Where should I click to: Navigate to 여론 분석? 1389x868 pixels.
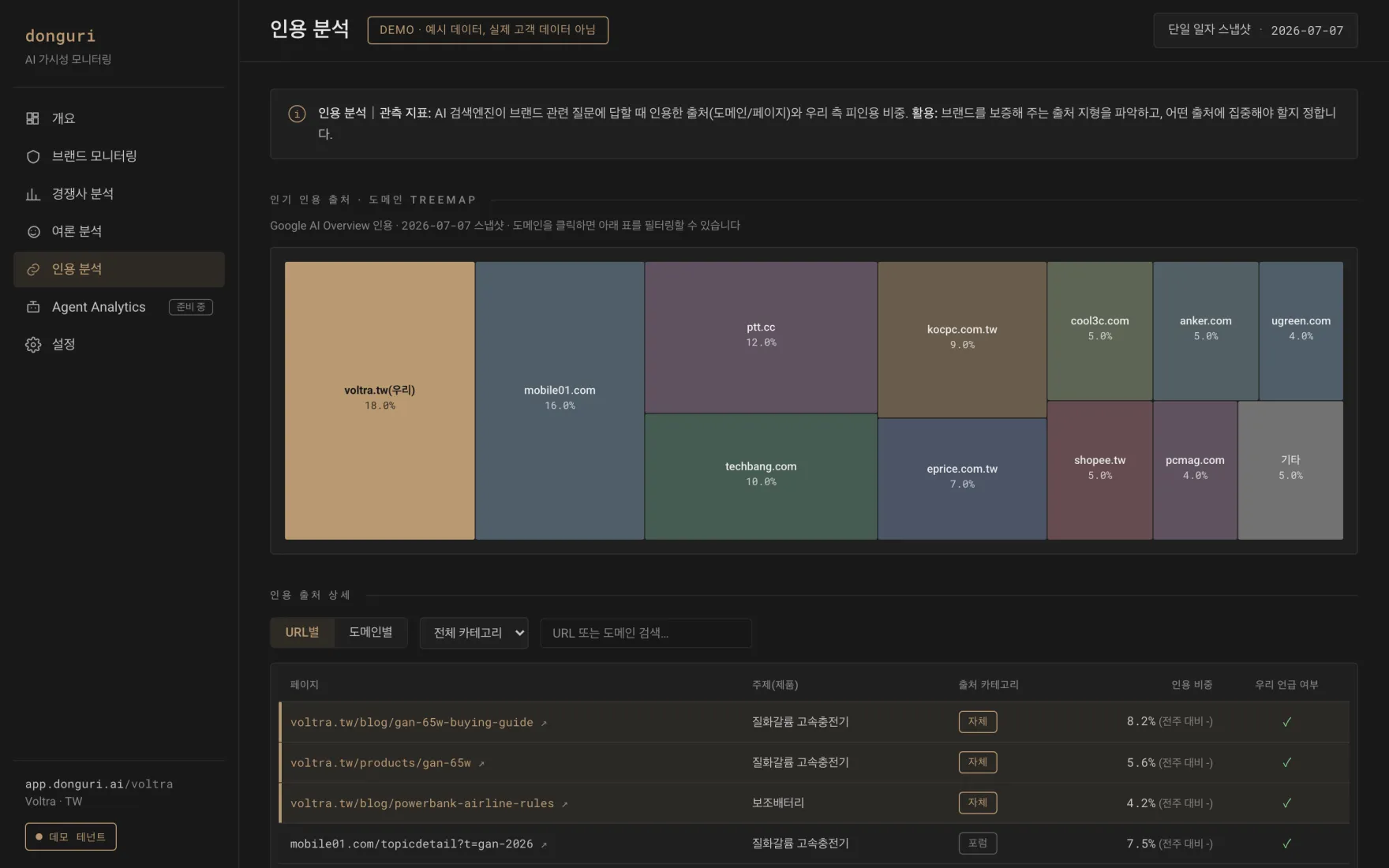(x=119, y=232)
